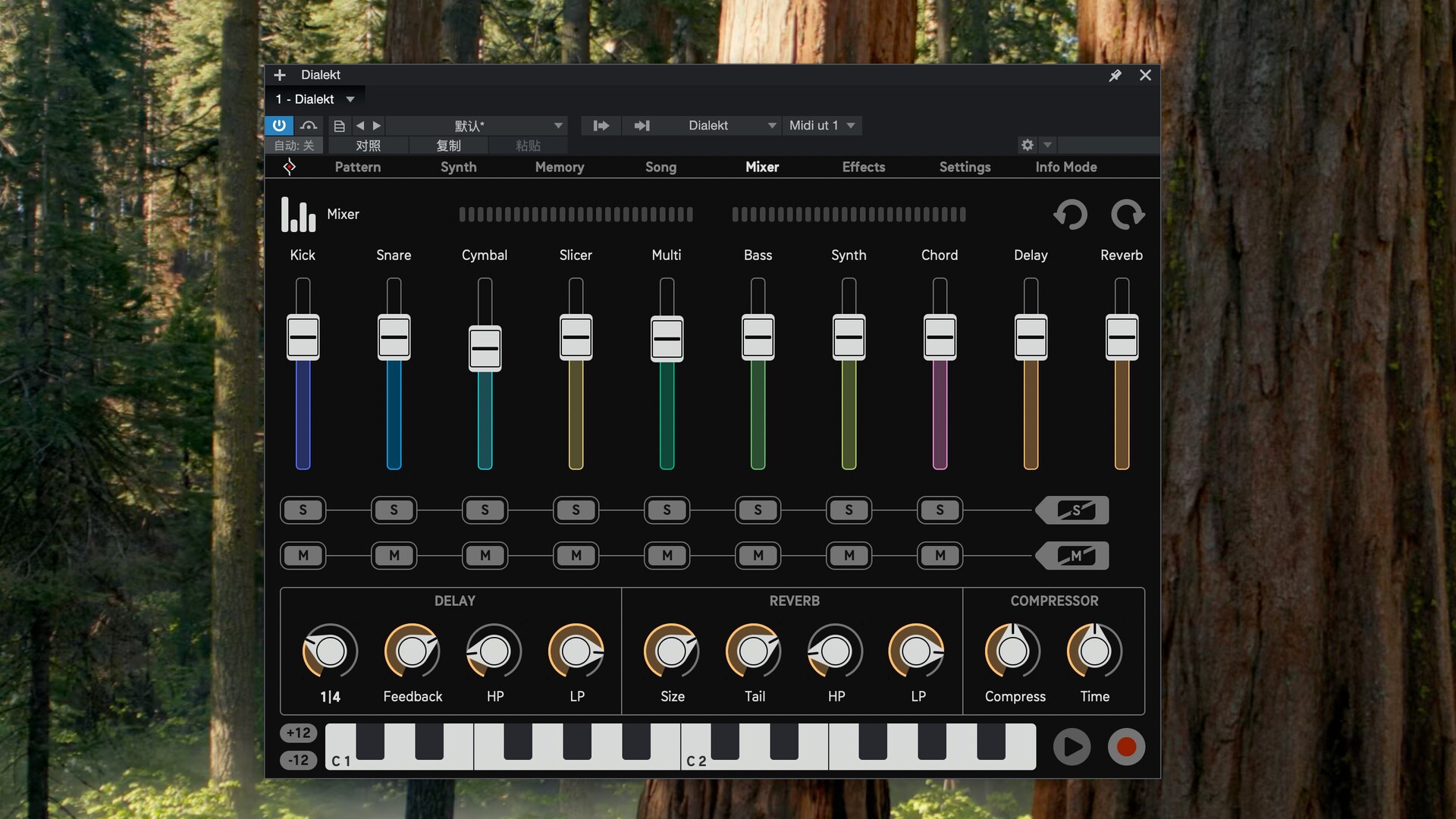
Task: Switch to the Synth tab
Action: [x=459, y=167]
